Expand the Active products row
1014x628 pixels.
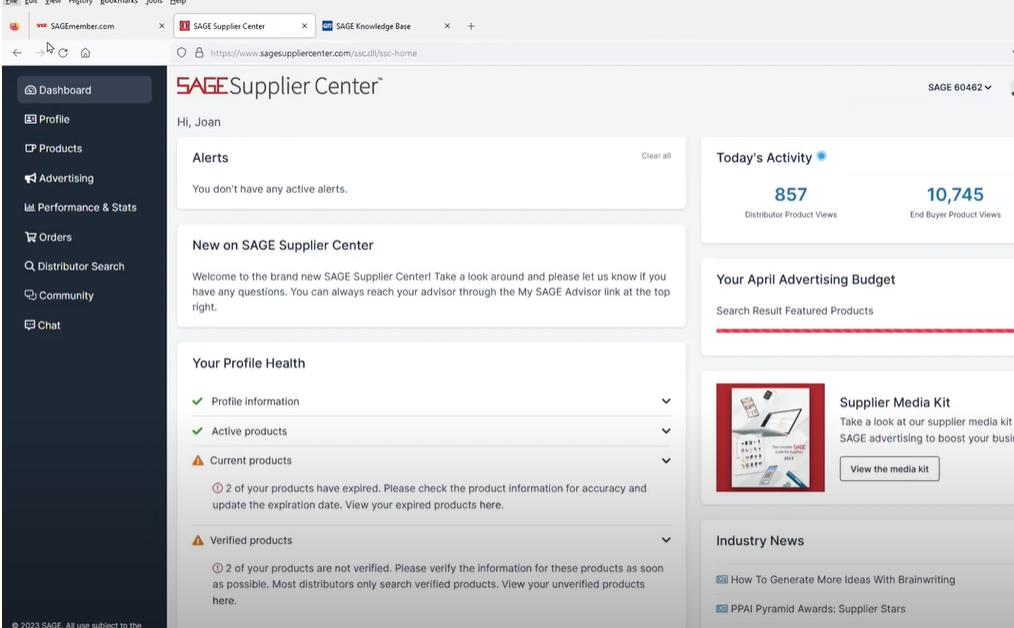pyautogui.click(x=666, y=431)
